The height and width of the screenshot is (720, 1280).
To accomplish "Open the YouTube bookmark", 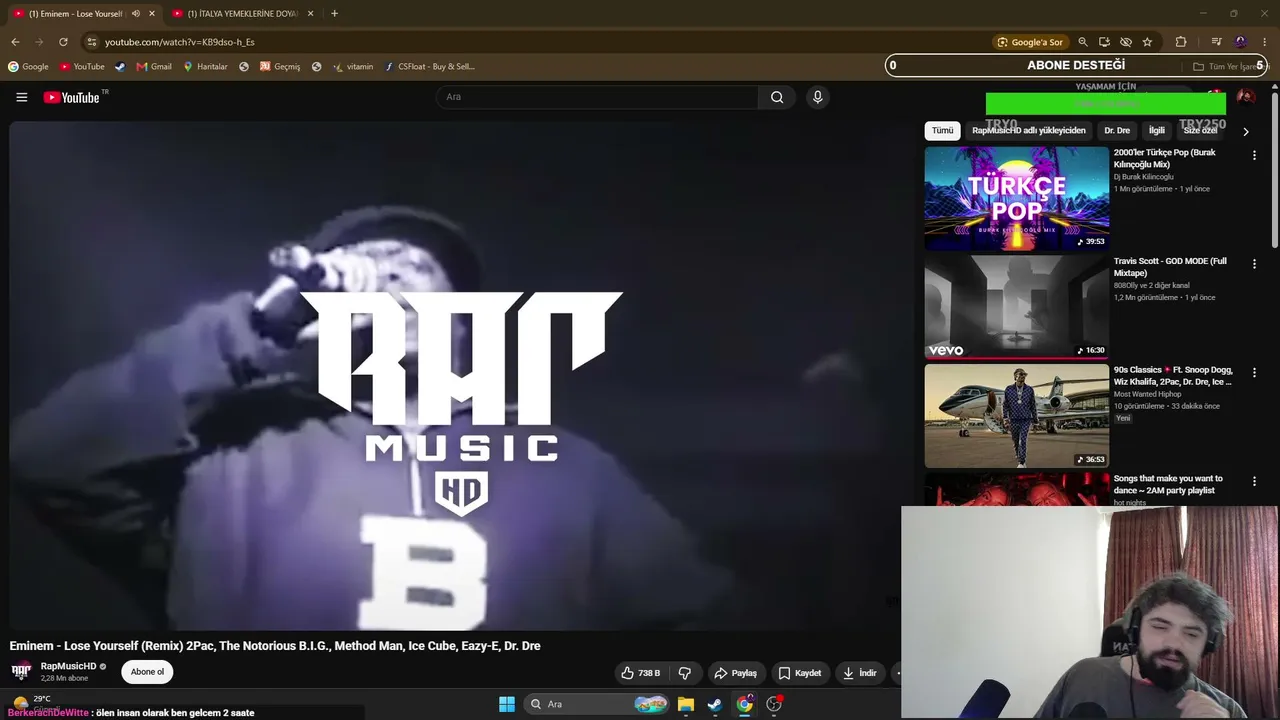I will [x=82, y=67].
